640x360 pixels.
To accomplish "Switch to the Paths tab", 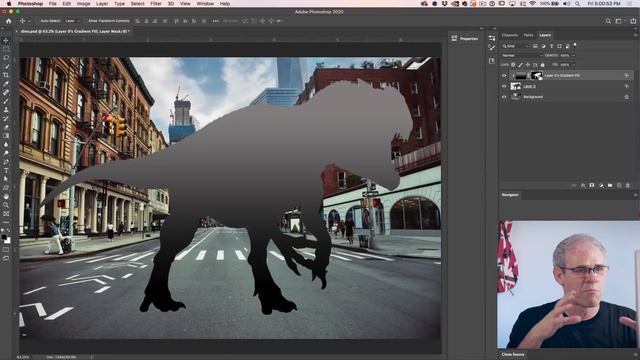I will (529, 35).
